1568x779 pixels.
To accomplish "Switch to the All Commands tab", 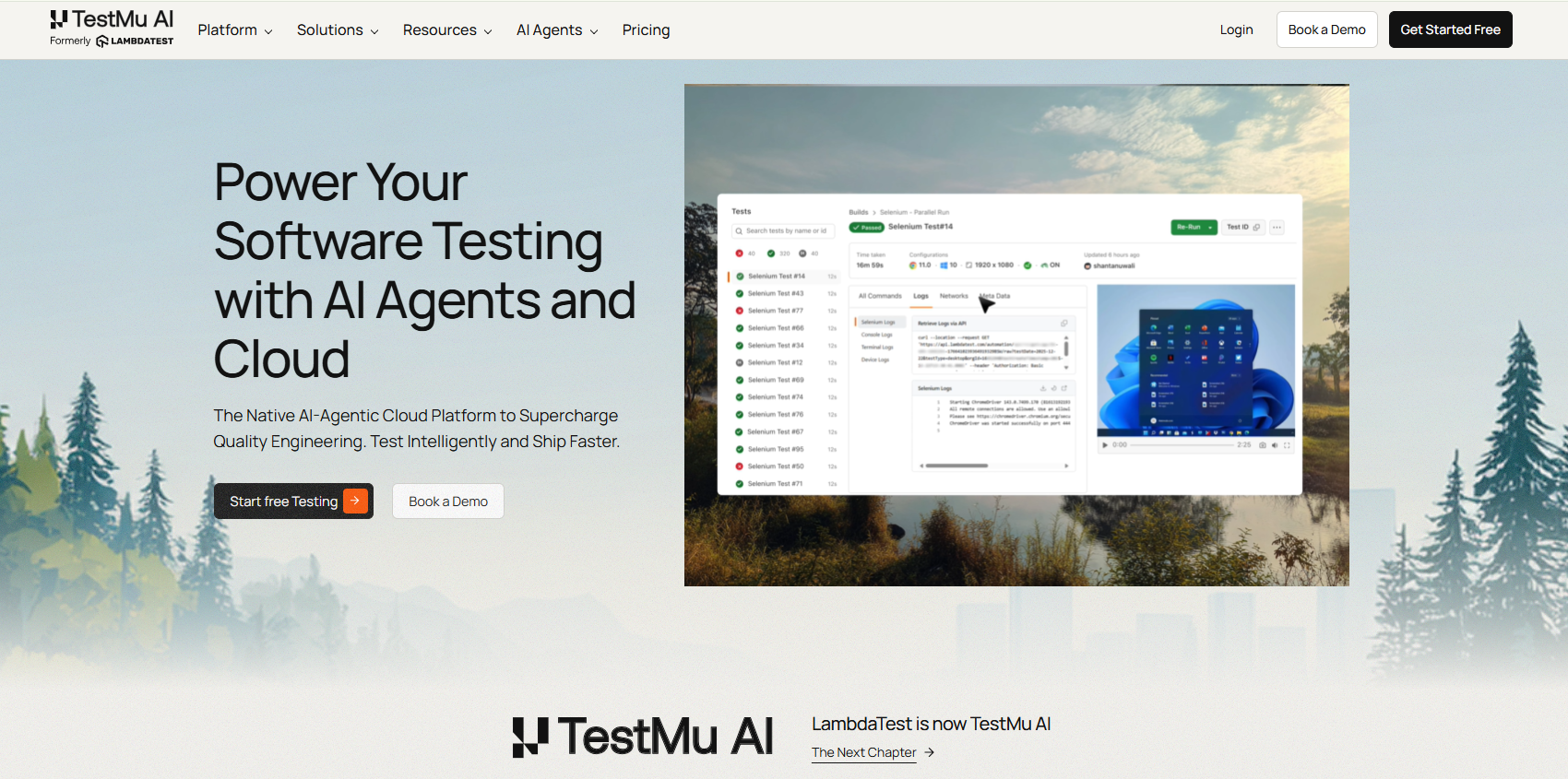I will click(x=880, y=296).
